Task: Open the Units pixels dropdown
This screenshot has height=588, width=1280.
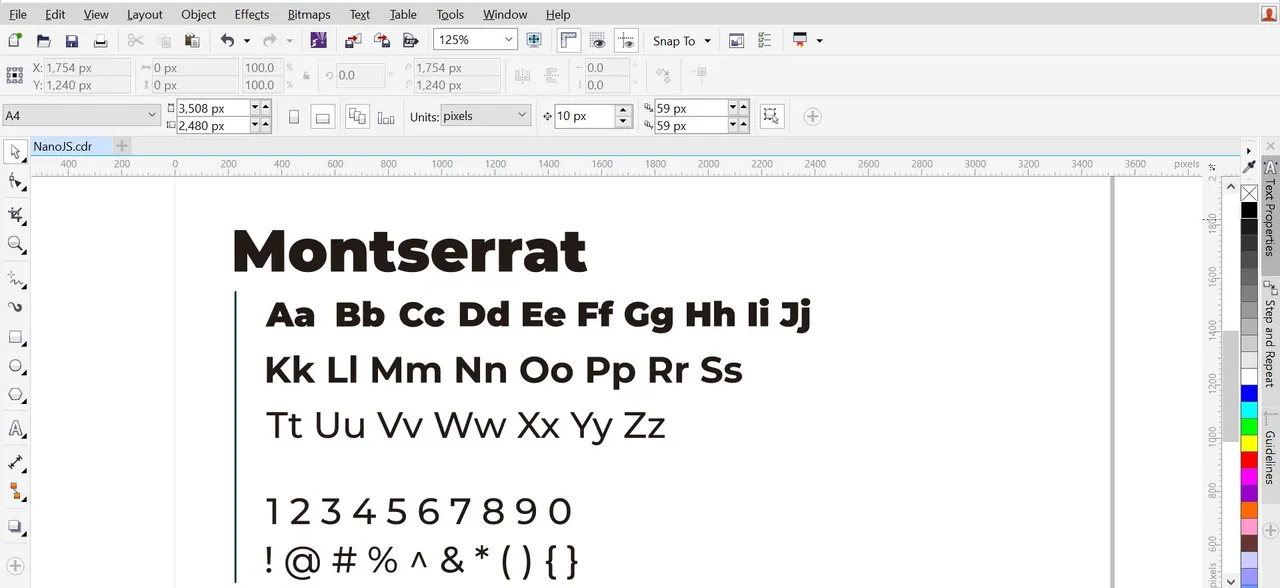Action: (484, 116)
